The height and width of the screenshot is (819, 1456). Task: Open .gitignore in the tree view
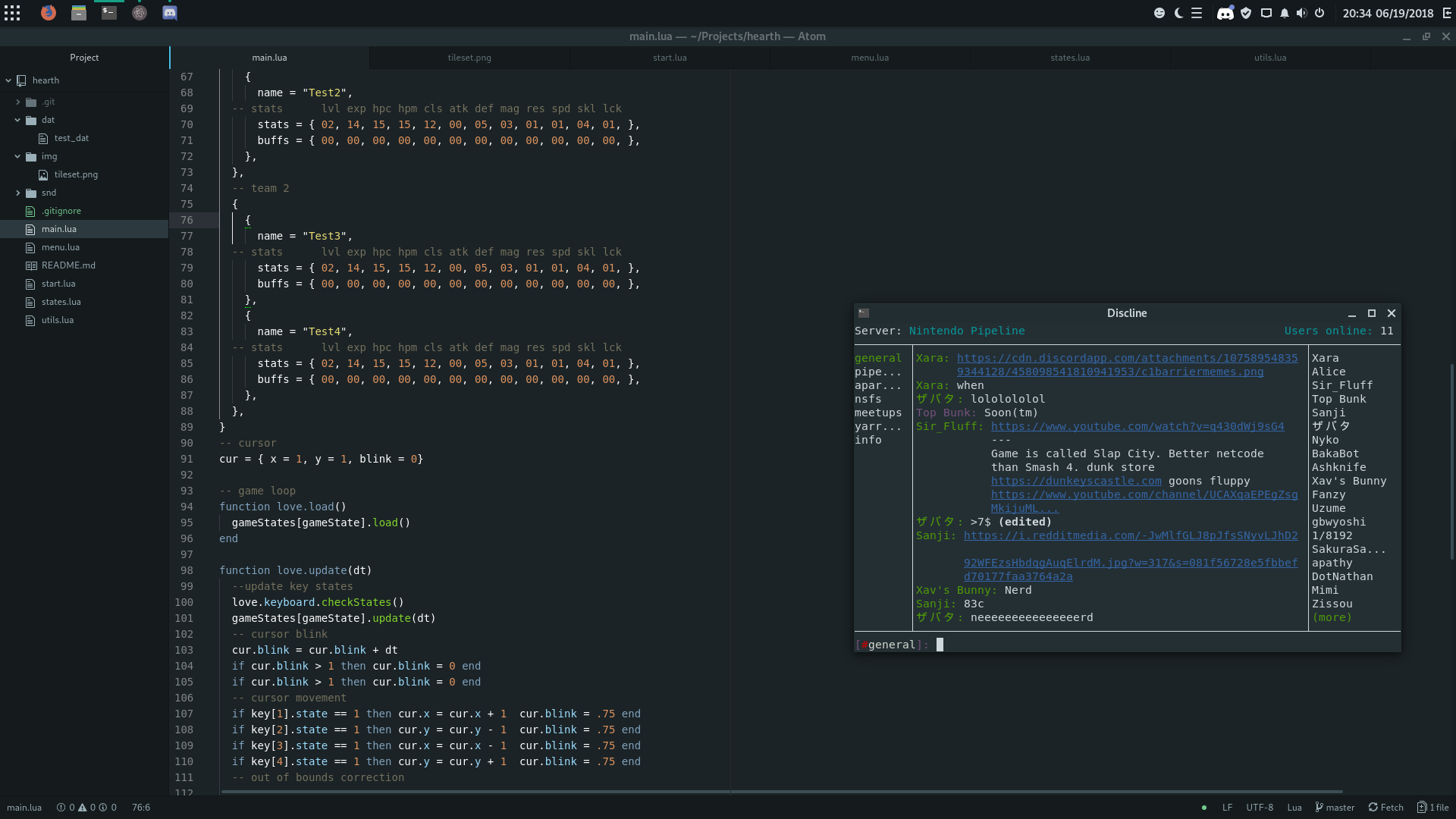61,211
